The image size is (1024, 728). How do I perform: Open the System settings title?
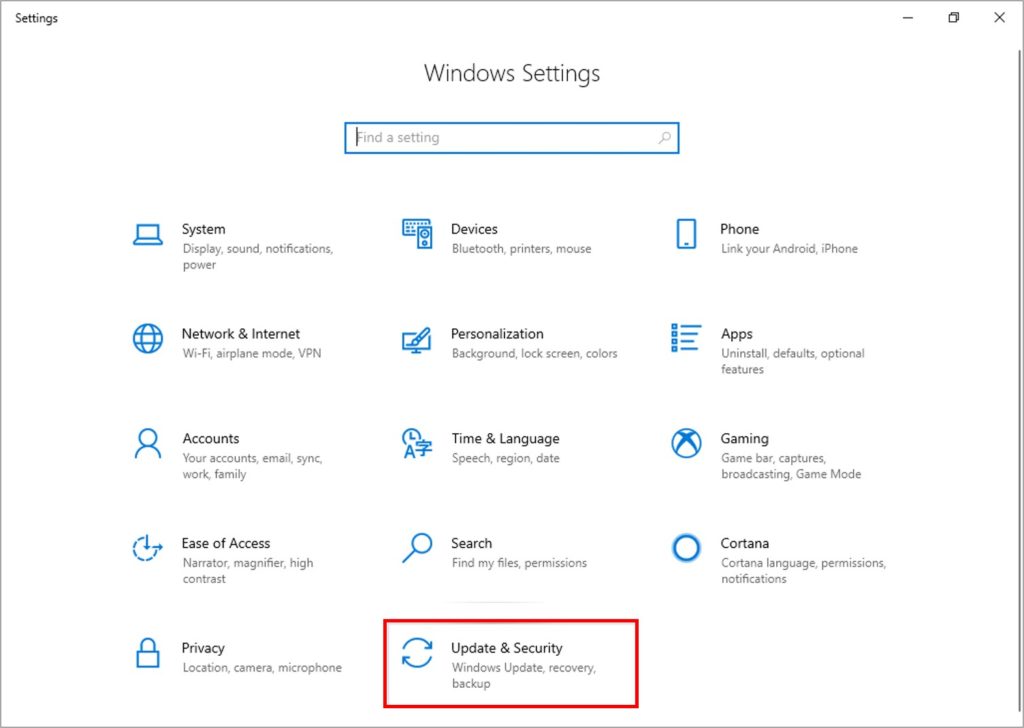pyautogui.click(x=204, y=229)
